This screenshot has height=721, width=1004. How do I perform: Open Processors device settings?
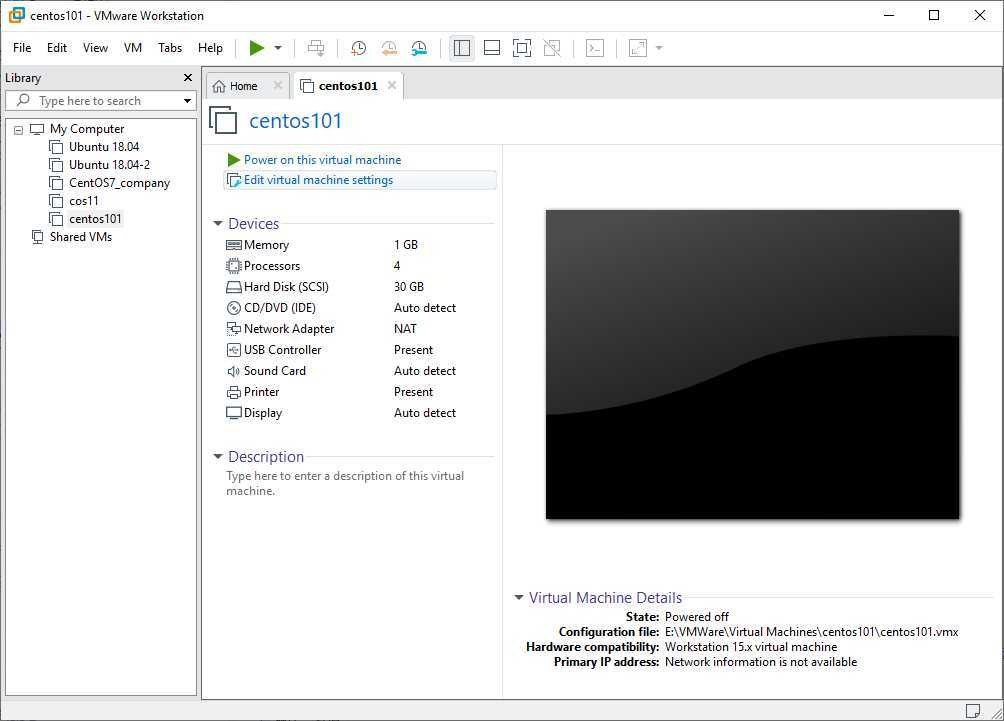coord(271,266)
